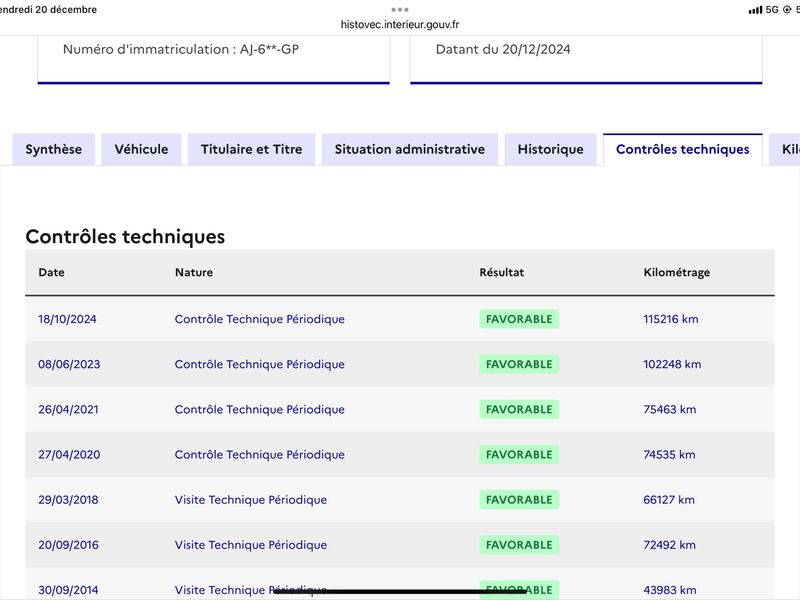Tap the 5G network indicator
This screenshot has width=800, height=600.
pyautogui.click(x=772, y=10)
